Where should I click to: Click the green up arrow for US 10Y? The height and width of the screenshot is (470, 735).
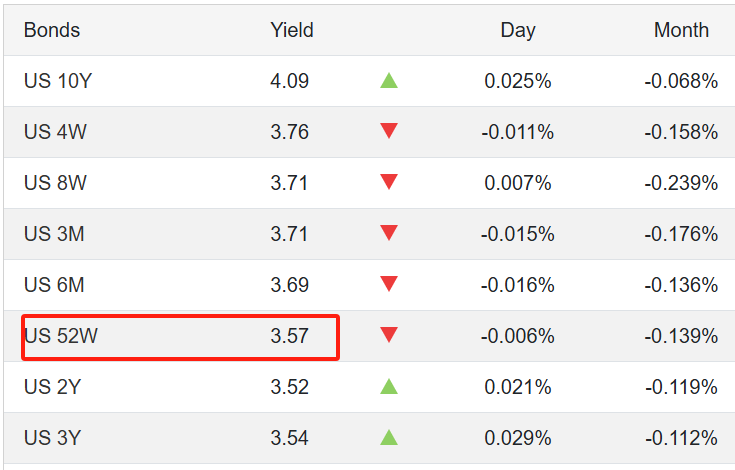(389, 81)
